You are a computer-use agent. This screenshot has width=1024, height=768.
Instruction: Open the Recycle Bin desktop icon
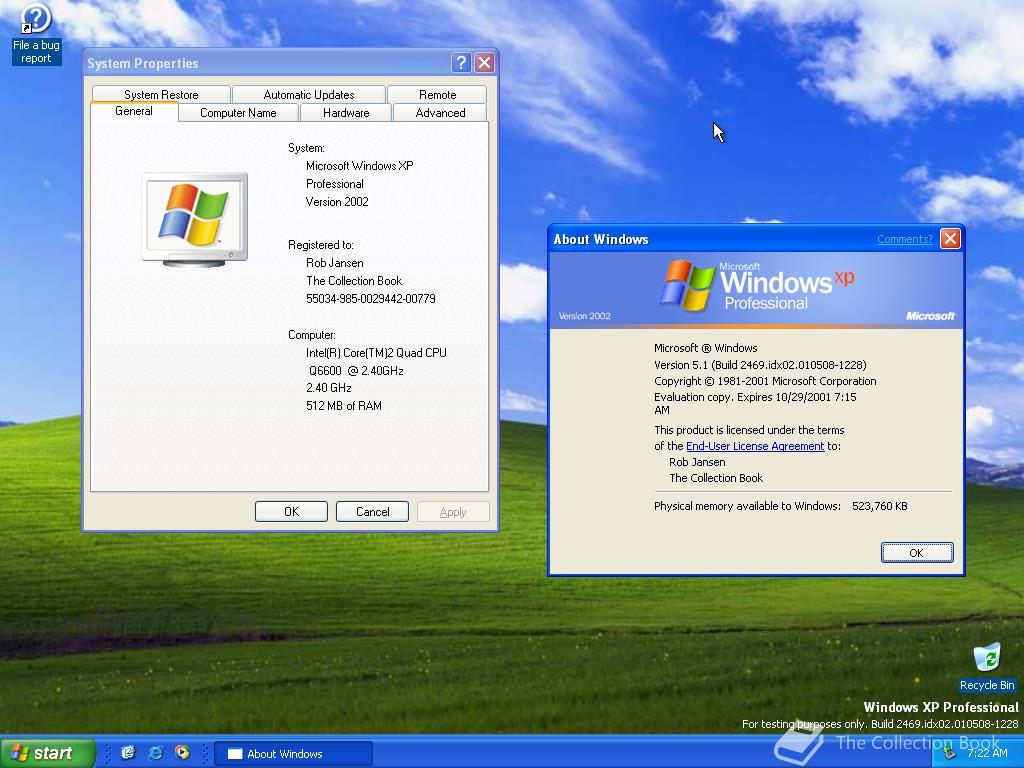coord(987,667)
